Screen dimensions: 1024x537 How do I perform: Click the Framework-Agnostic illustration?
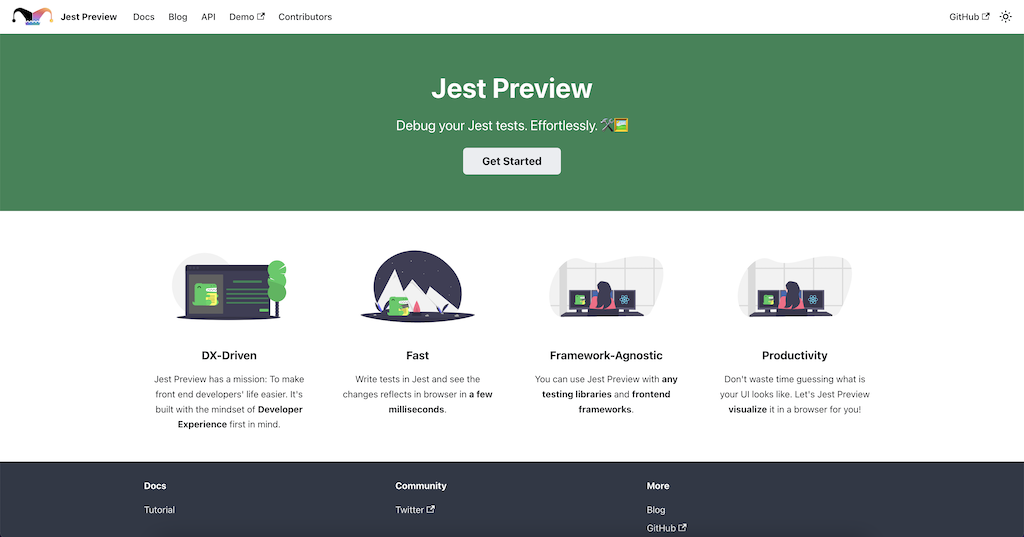[606, 286]
